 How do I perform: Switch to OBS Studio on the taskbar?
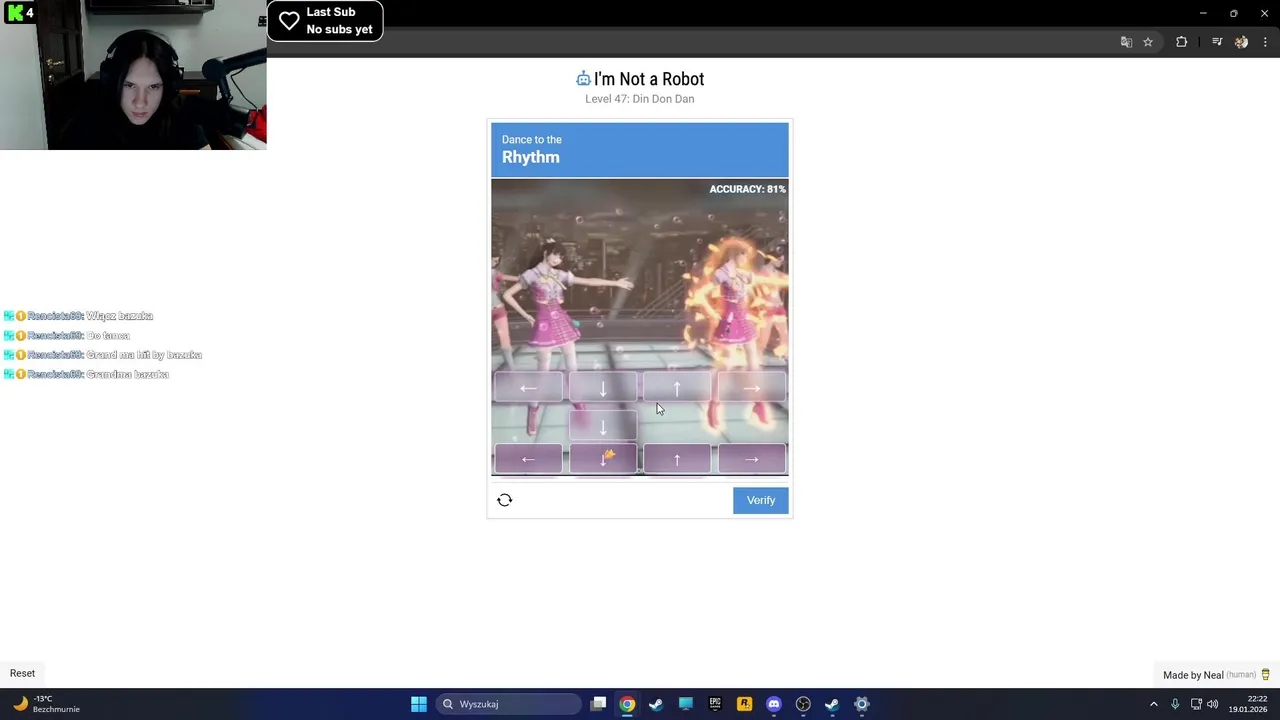pyautogui.click(x=803, y=704)
